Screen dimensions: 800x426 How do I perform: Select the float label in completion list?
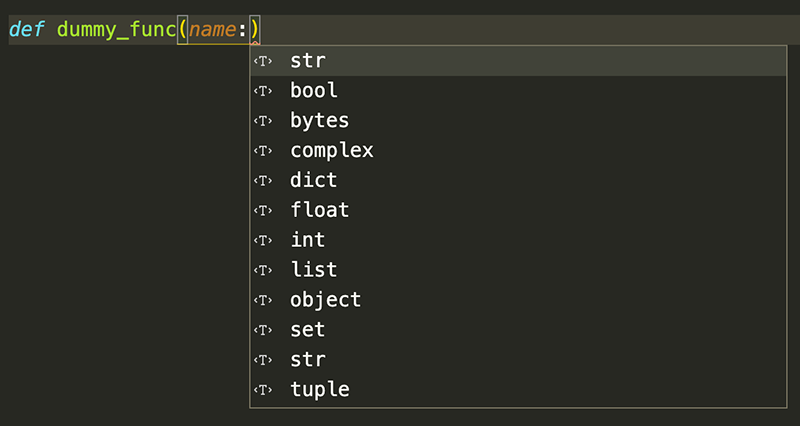coord(319,211)
